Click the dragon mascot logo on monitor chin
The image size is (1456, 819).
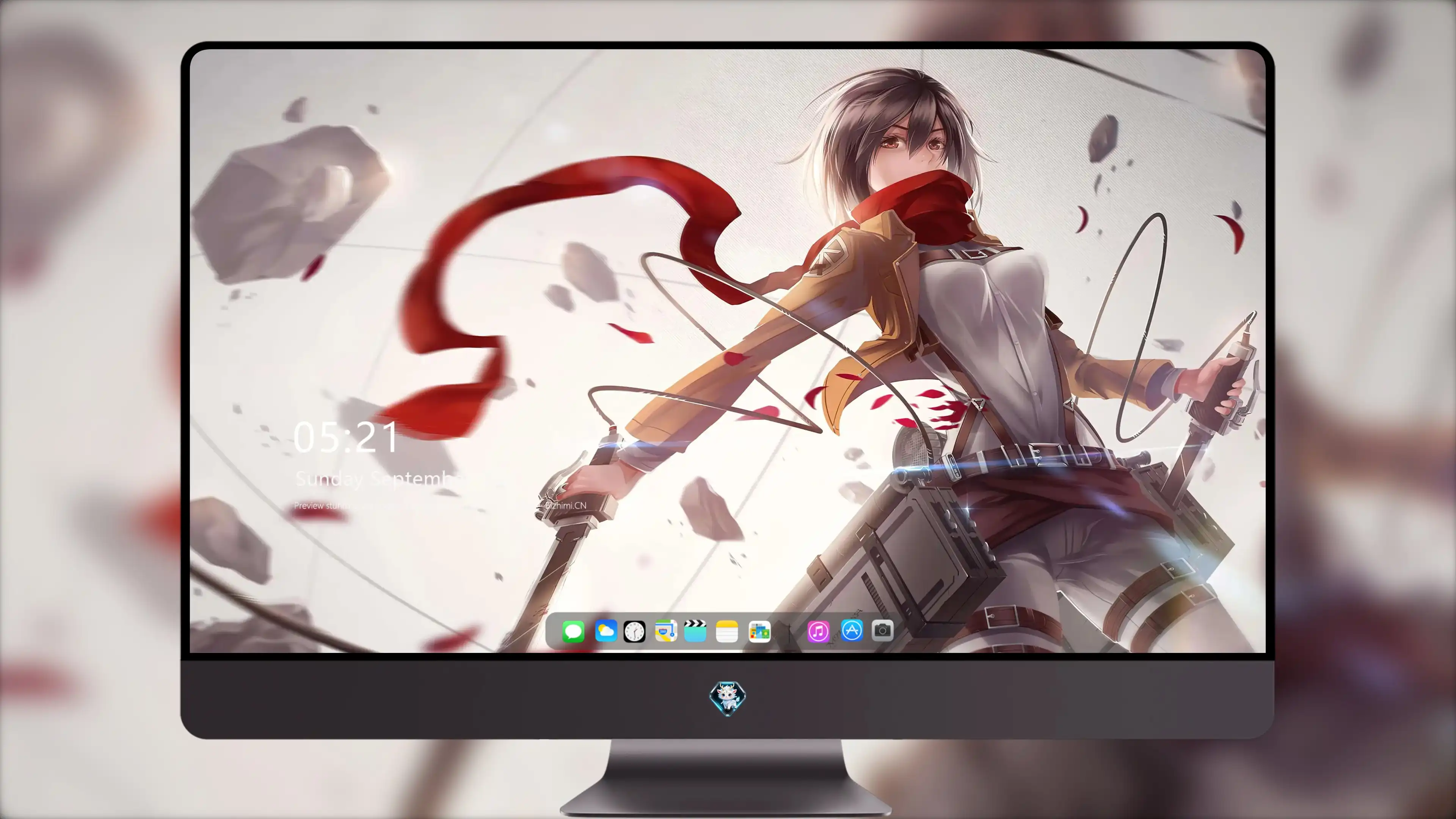click(x=728, y=698)
